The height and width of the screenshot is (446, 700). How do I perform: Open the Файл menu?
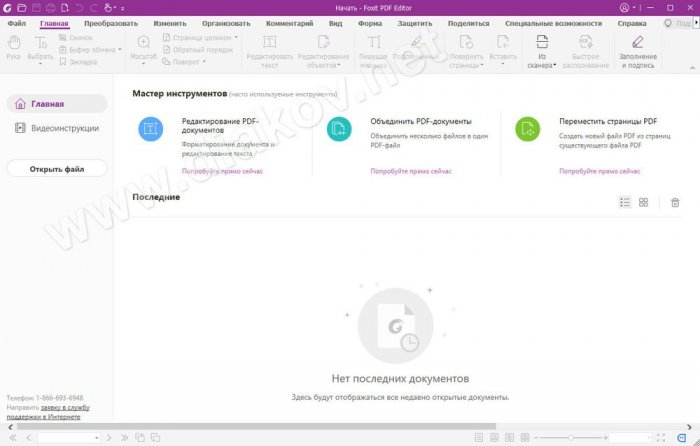[x=17, y=23]
